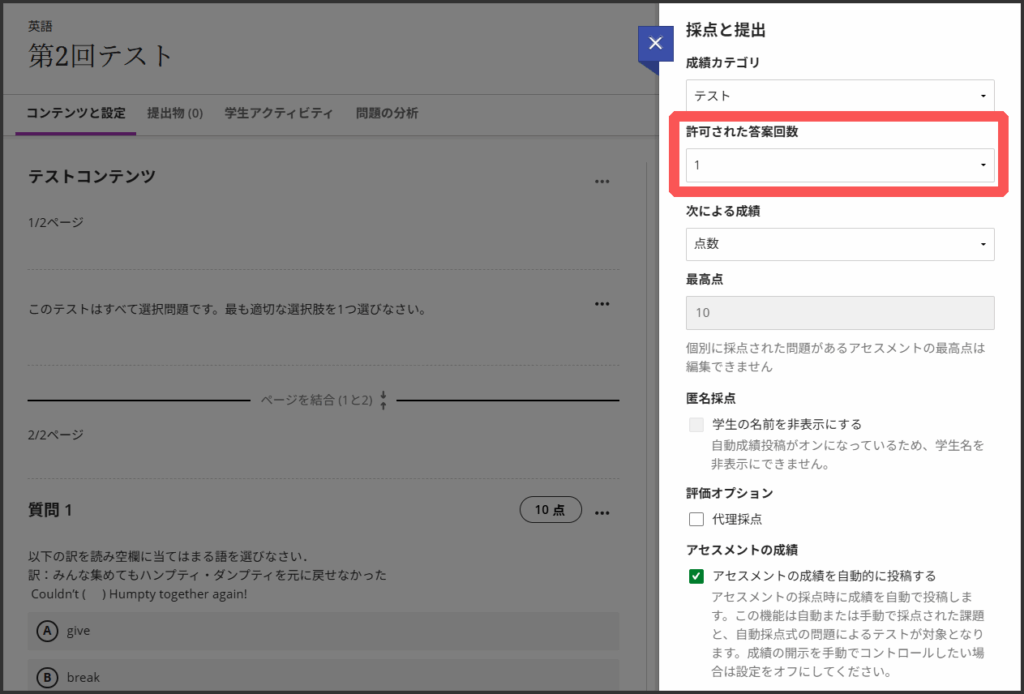This screenshot has height=694, width=1024.
Task: Open the 次による成績 dropdown showing 点数
Action: 840,244
